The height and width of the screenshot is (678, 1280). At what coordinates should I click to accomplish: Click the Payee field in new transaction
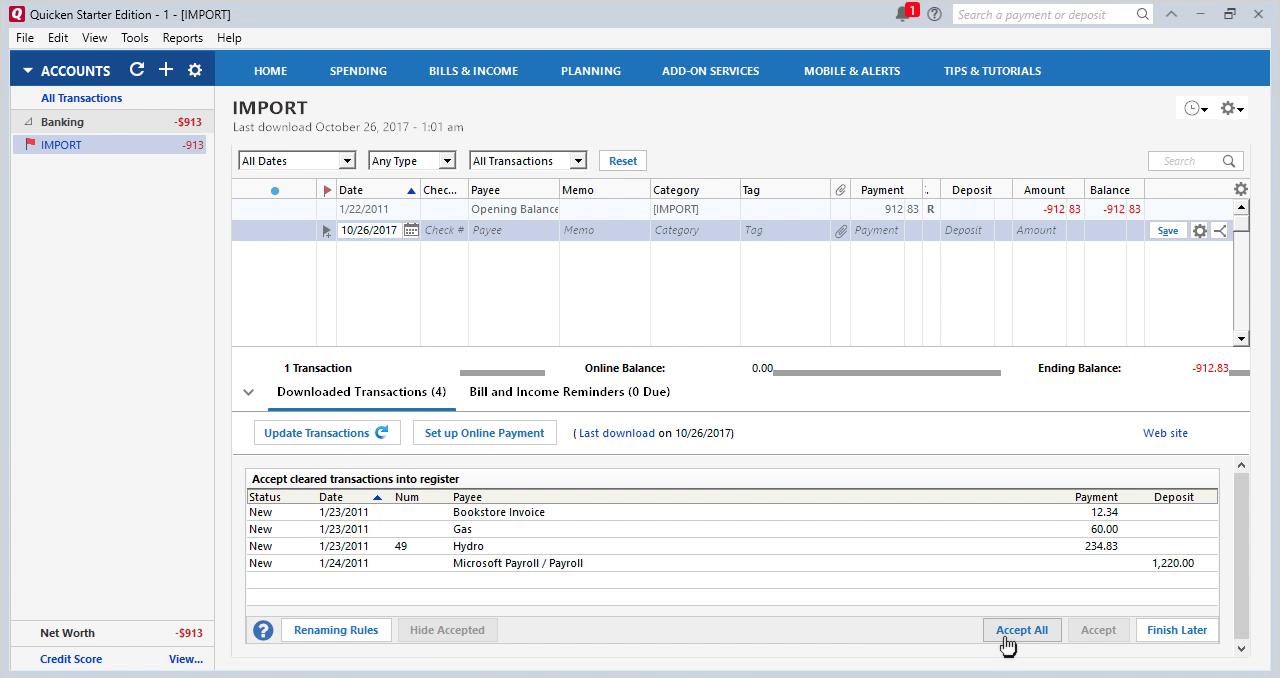point(514,230)
